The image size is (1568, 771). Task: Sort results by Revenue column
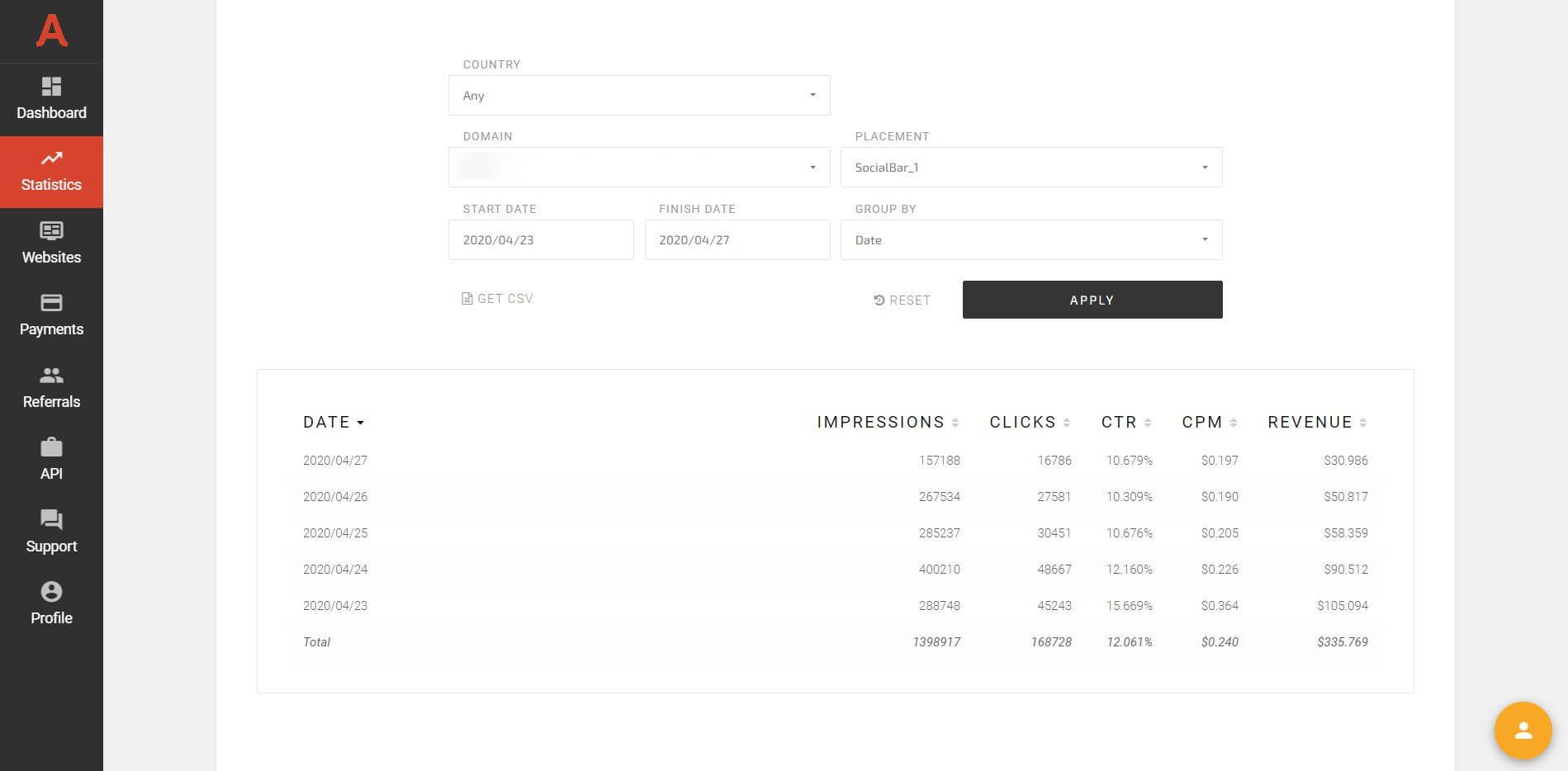click(x=1364, y=422)
